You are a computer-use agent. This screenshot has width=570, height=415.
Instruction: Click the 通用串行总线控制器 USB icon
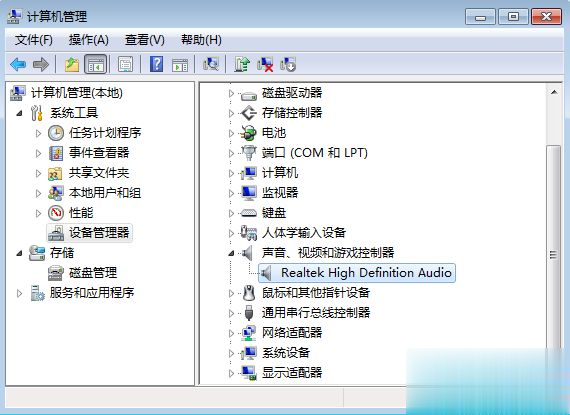coord(249,313)
